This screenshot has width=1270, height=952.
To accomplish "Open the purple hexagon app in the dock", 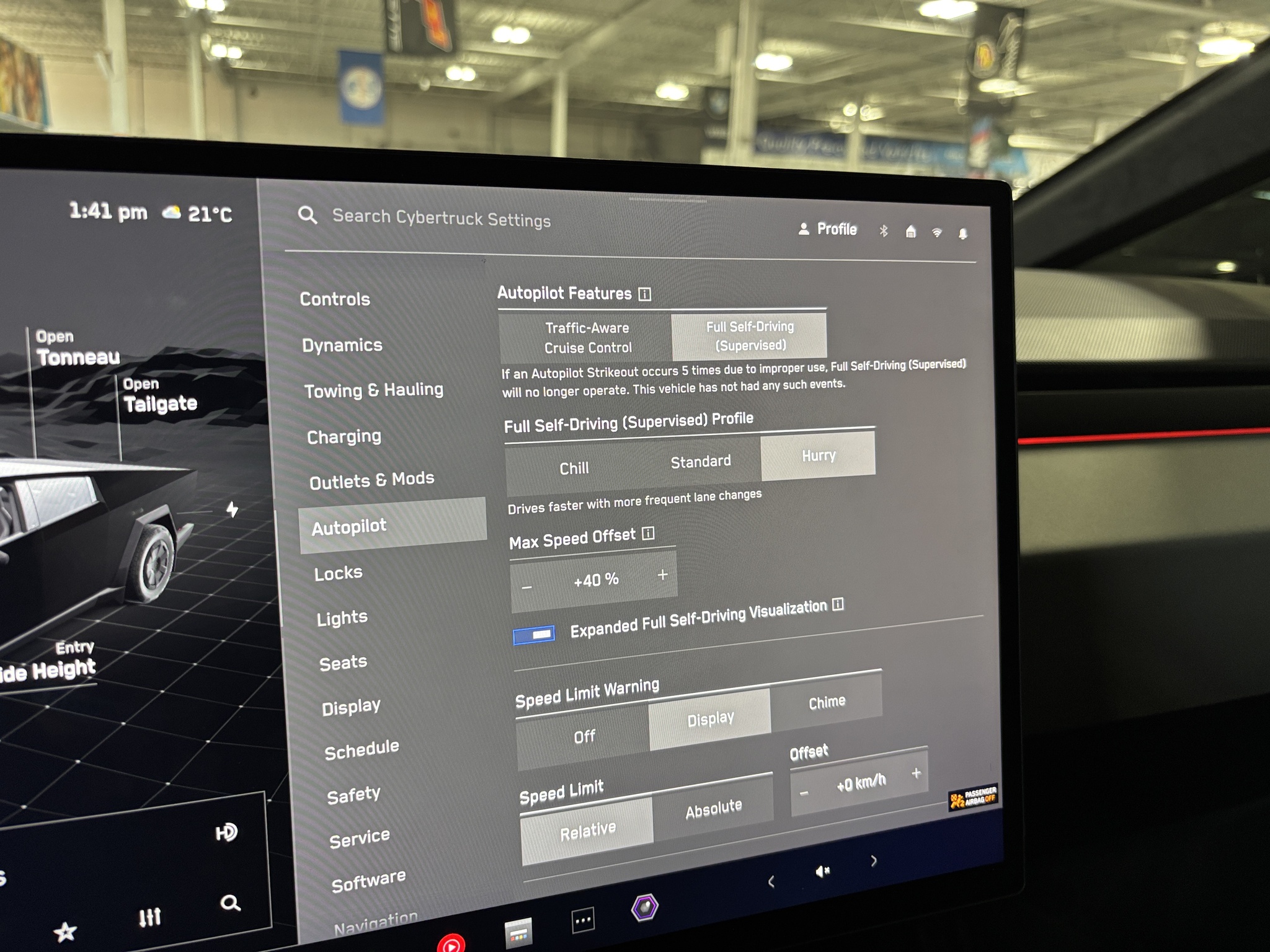I will pyautogui.click(x=645, y=907).
